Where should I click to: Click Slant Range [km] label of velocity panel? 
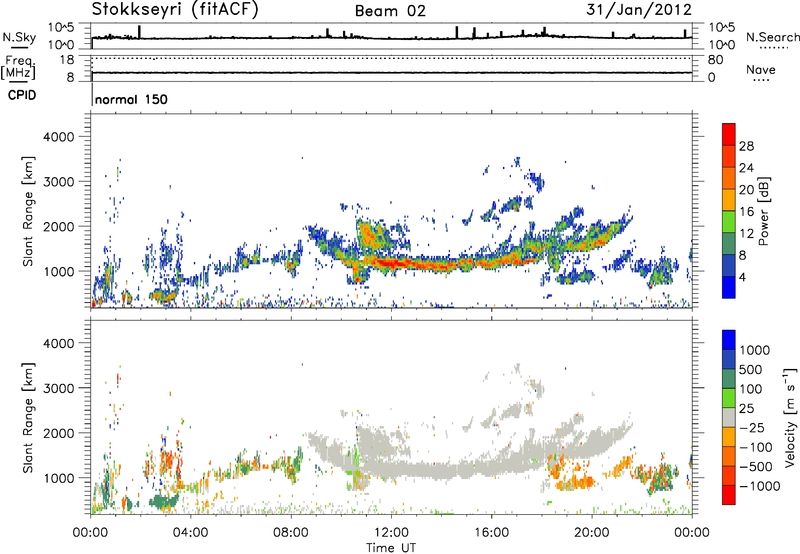28,418
